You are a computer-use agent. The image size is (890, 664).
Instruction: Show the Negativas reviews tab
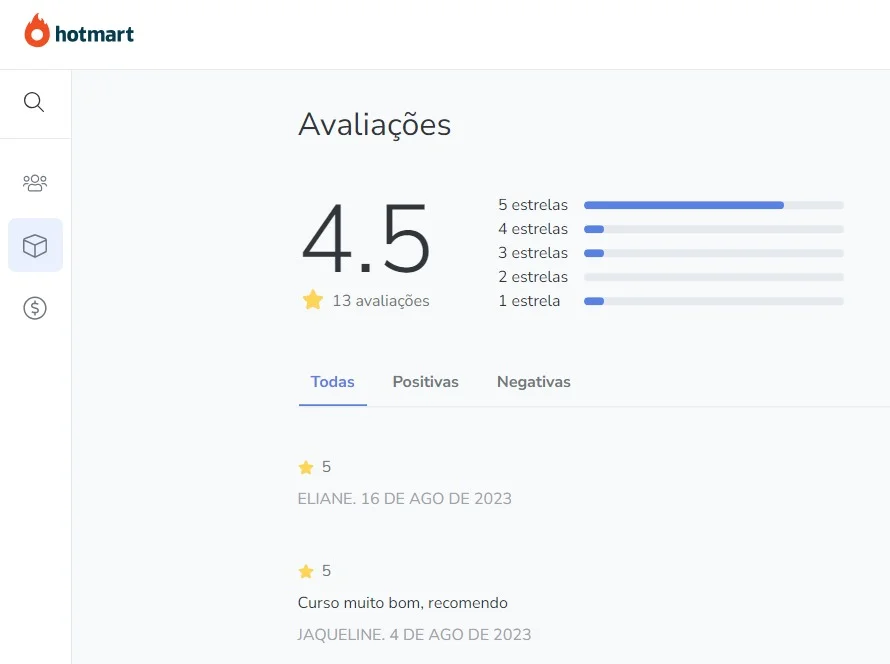coord(533,382)
